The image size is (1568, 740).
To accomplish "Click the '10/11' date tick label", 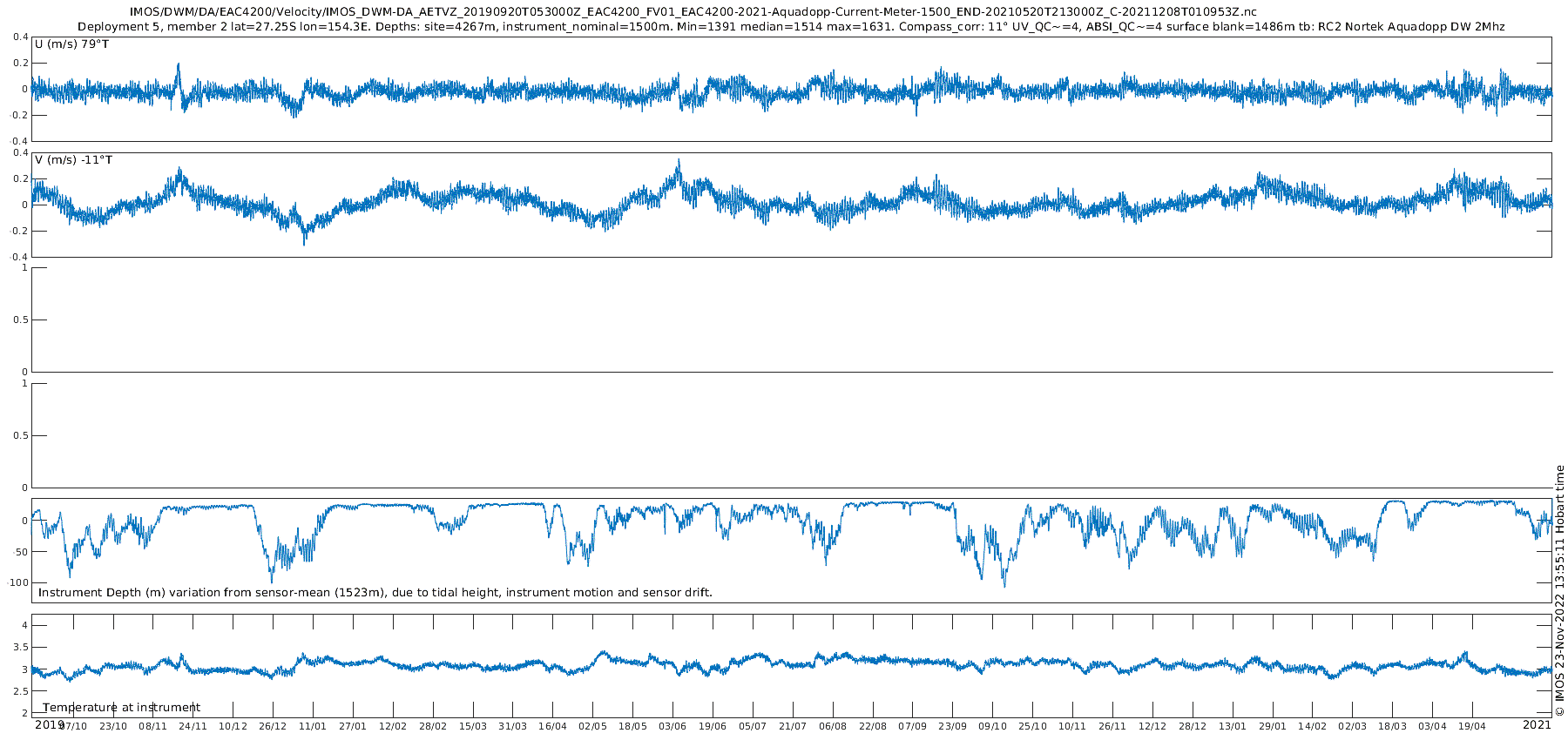I will pyautogui.click(x=1072, y=726).
